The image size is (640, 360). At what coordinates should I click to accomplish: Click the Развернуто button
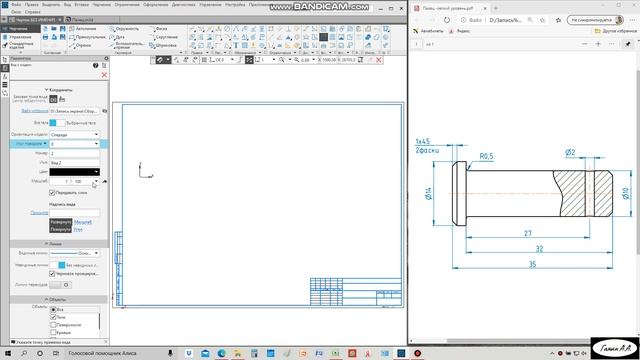pyautogui.click(x=61, y=222)
